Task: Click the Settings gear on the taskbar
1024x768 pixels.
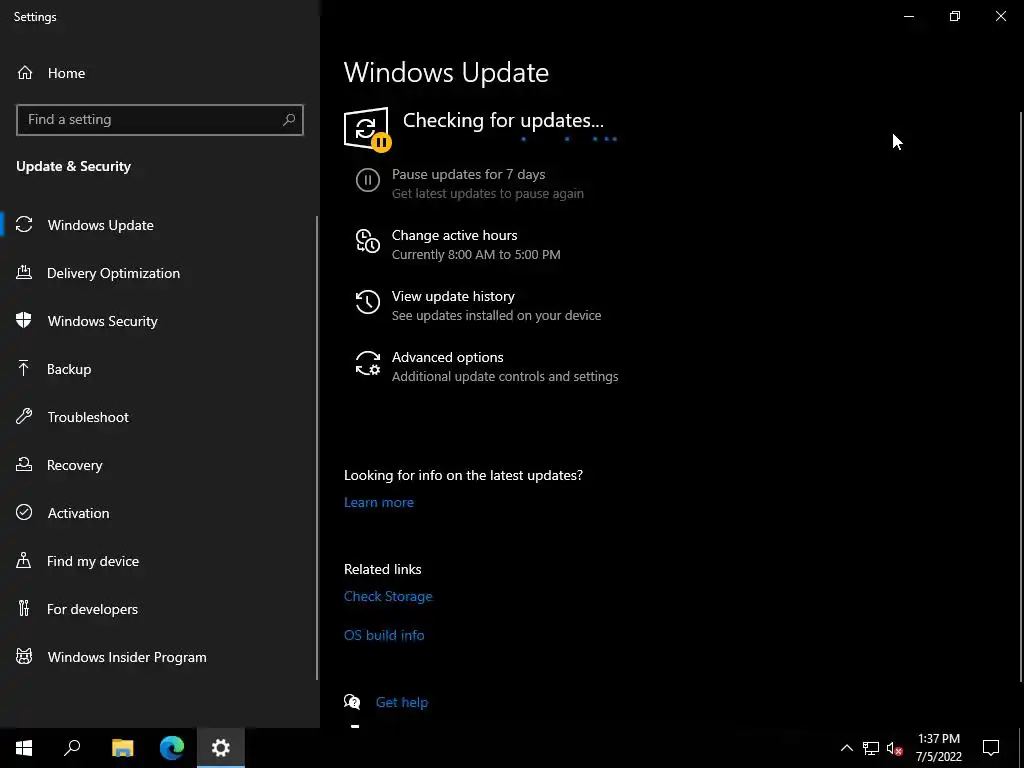Action: 221,748
